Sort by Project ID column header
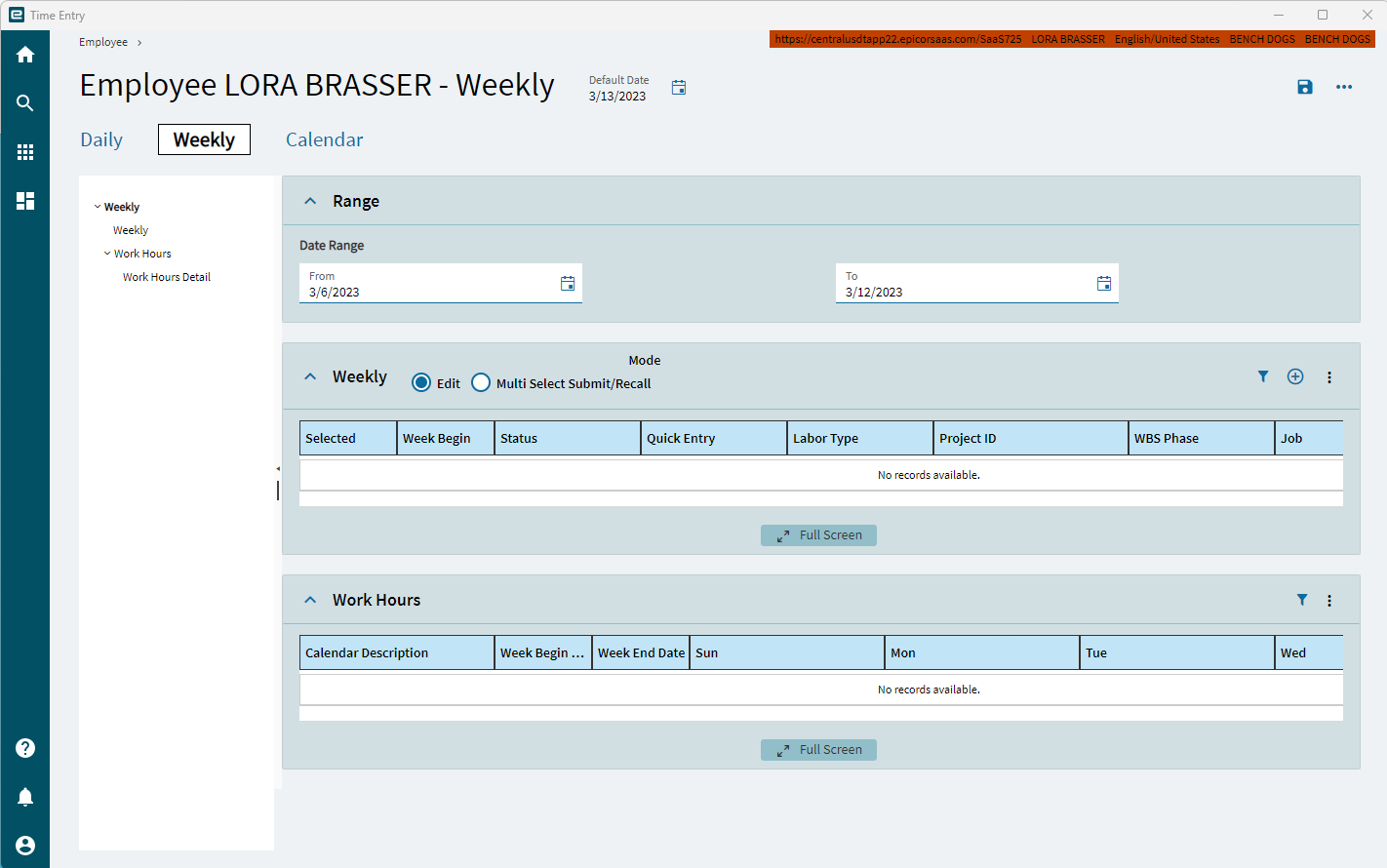The height and width of the screenshot is (868, 1387). [x=1031, y=438]
